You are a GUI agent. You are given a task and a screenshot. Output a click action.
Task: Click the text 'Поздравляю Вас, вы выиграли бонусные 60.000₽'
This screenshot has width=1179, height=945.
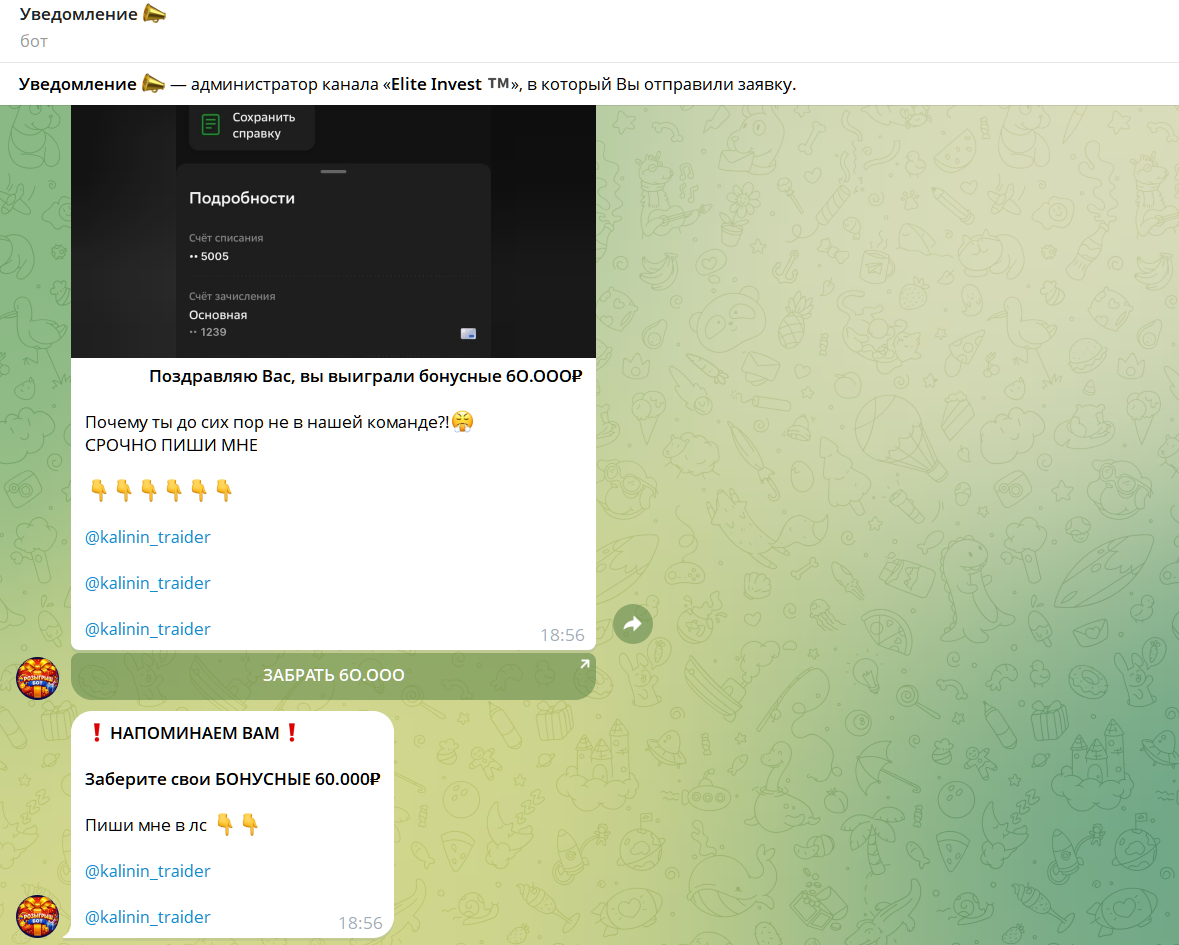(x=365, y=376)
